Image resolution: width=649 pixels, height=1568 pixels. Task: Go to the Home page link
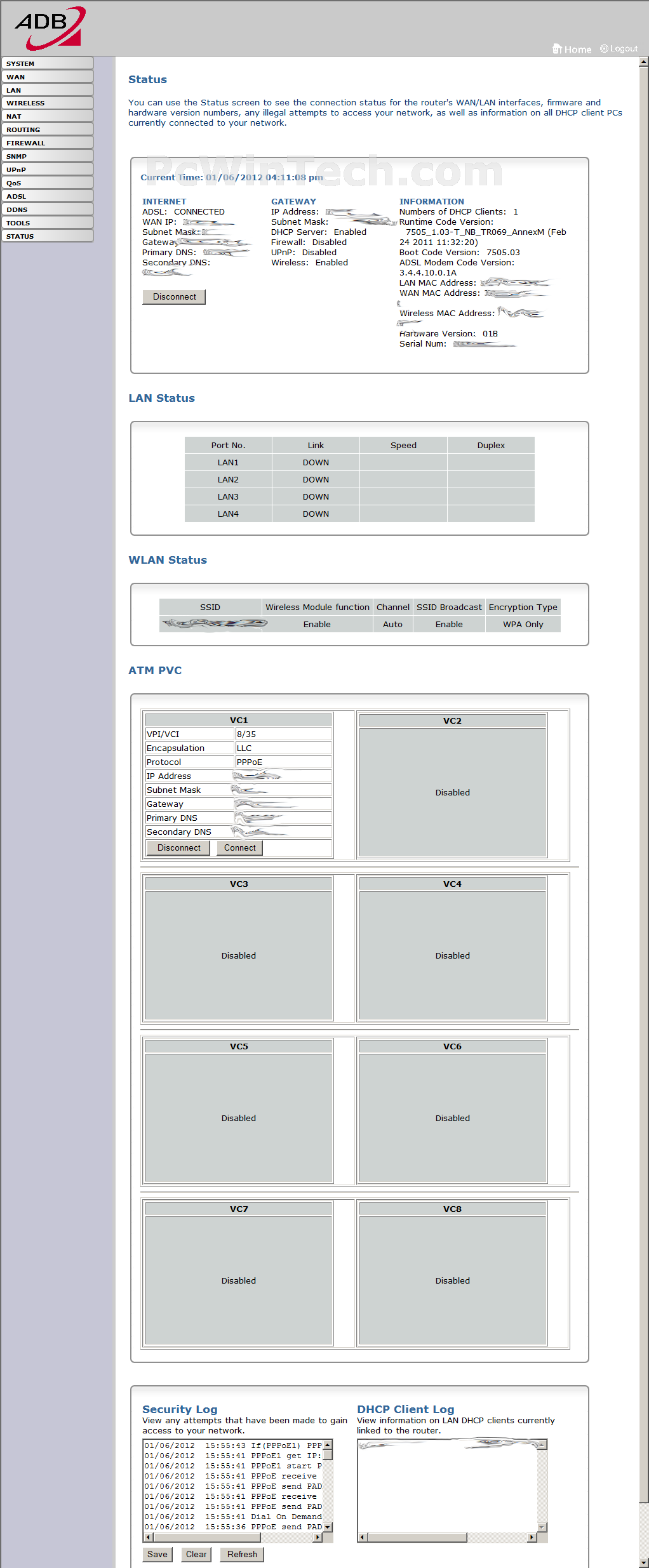pos(572,49)
